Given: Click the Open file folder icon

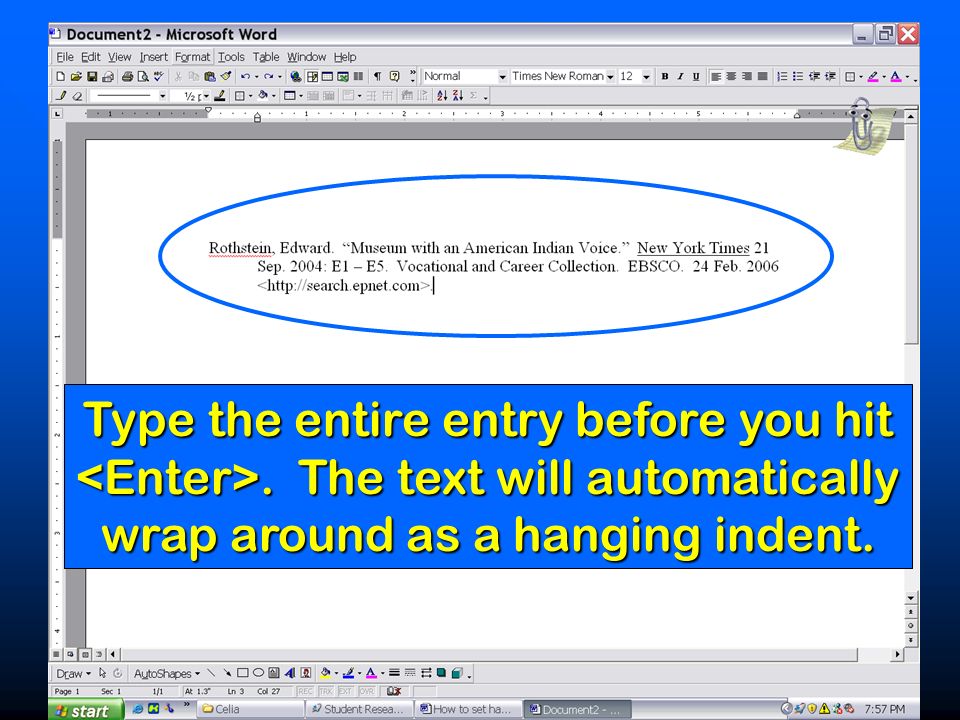Looking at the screenshot, I should [x=76, y=77].
